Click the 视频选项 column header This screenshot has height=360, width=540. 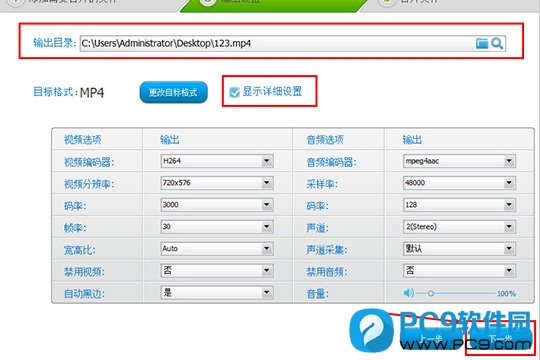point(83,140)
